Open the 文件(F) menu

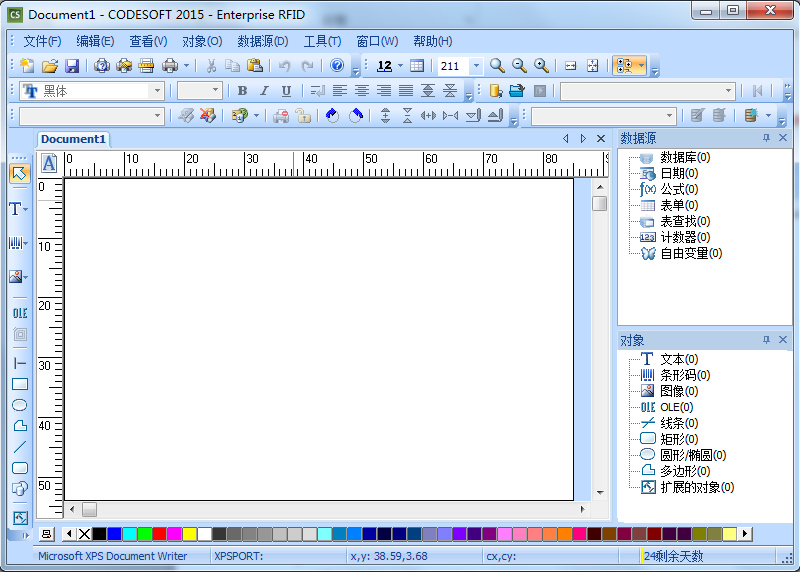[42, 41]
